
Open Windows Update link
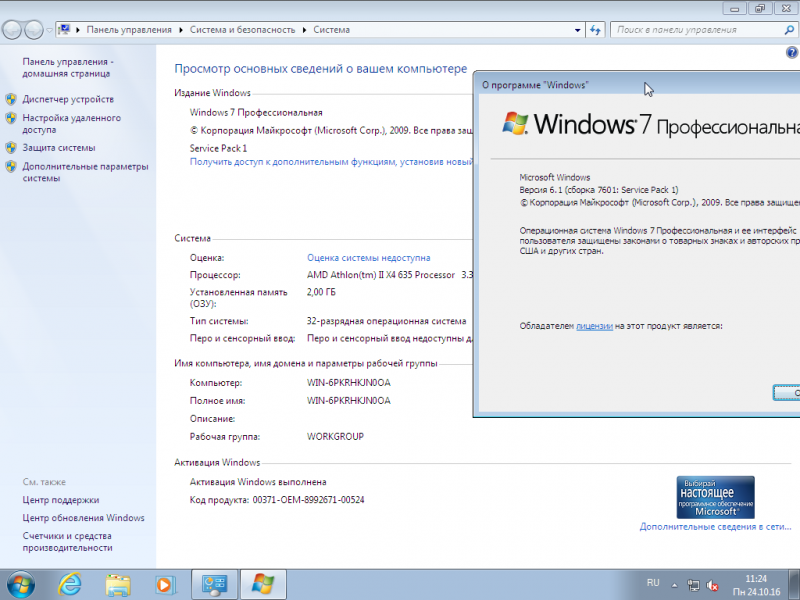coord(83,518)
